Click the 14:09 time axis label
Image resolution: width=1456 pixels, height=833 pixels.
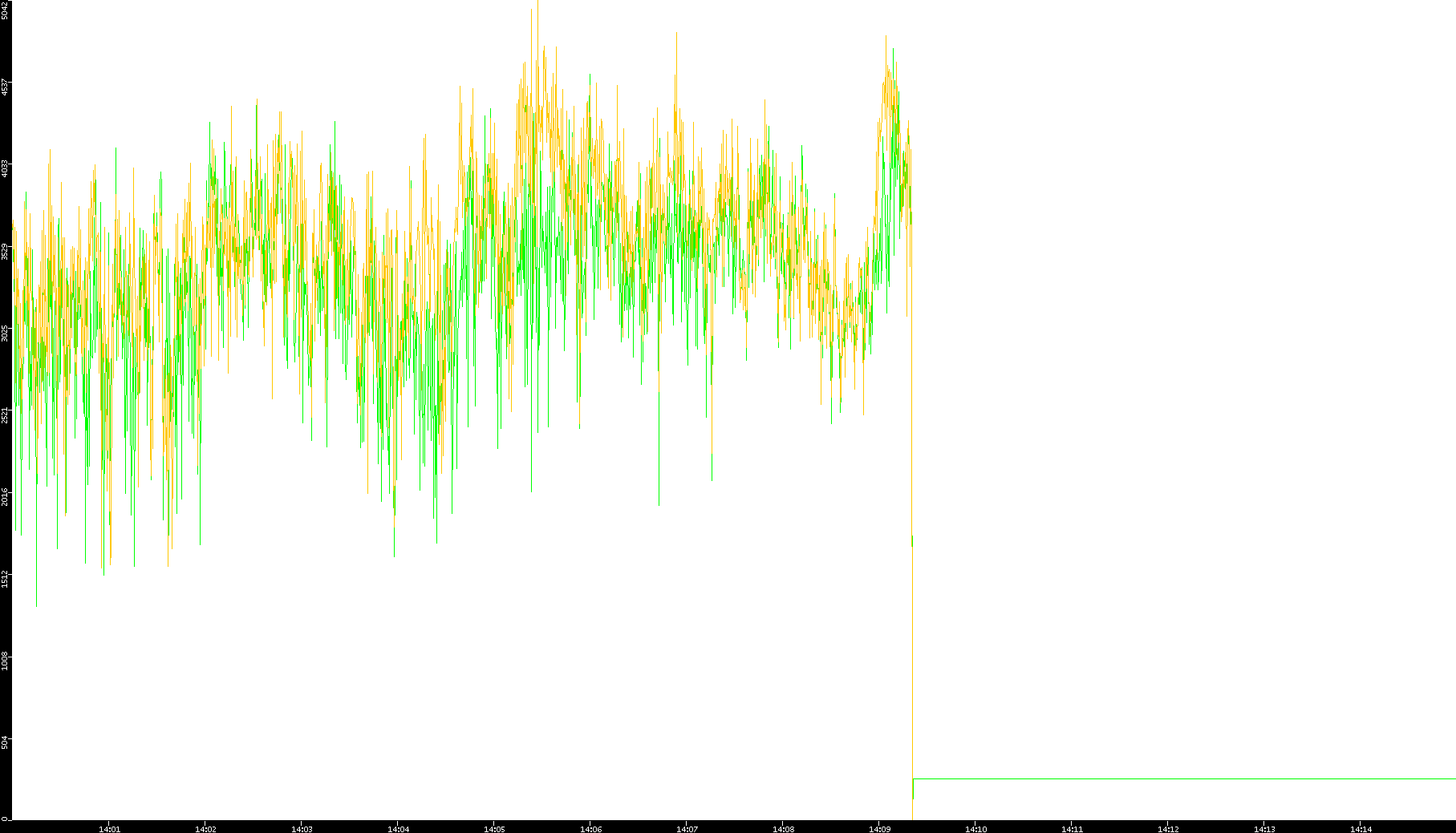(x=879, y=829)
